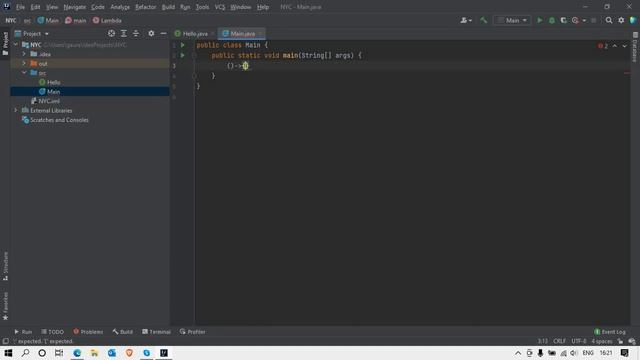Open the Analyze menu
This screenshot has width=640, height=360.
120,7
